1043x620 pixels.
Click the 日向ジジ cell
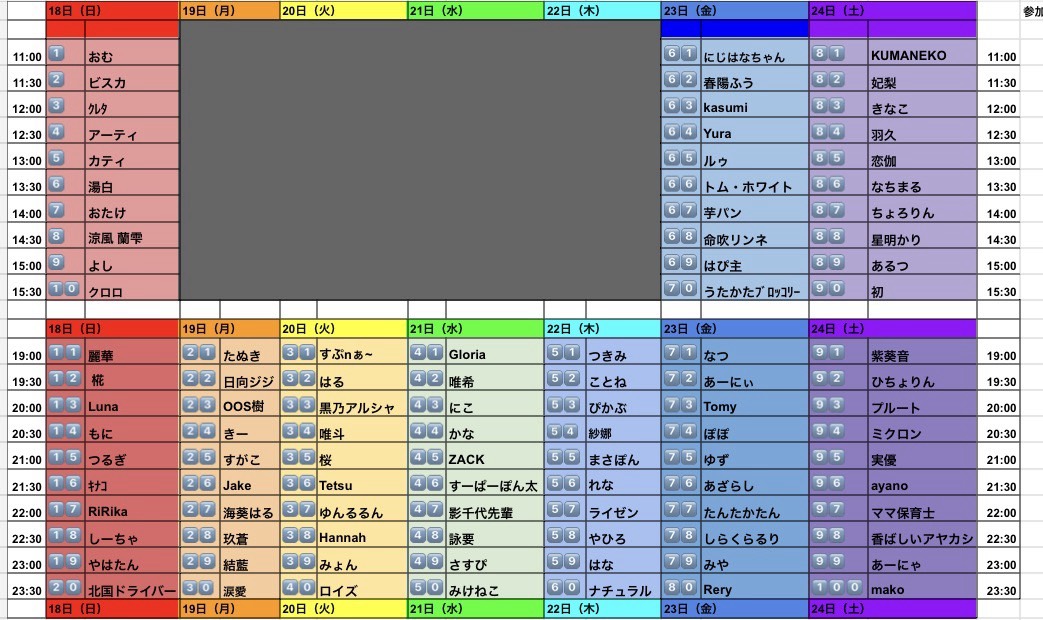click(249, 378)
